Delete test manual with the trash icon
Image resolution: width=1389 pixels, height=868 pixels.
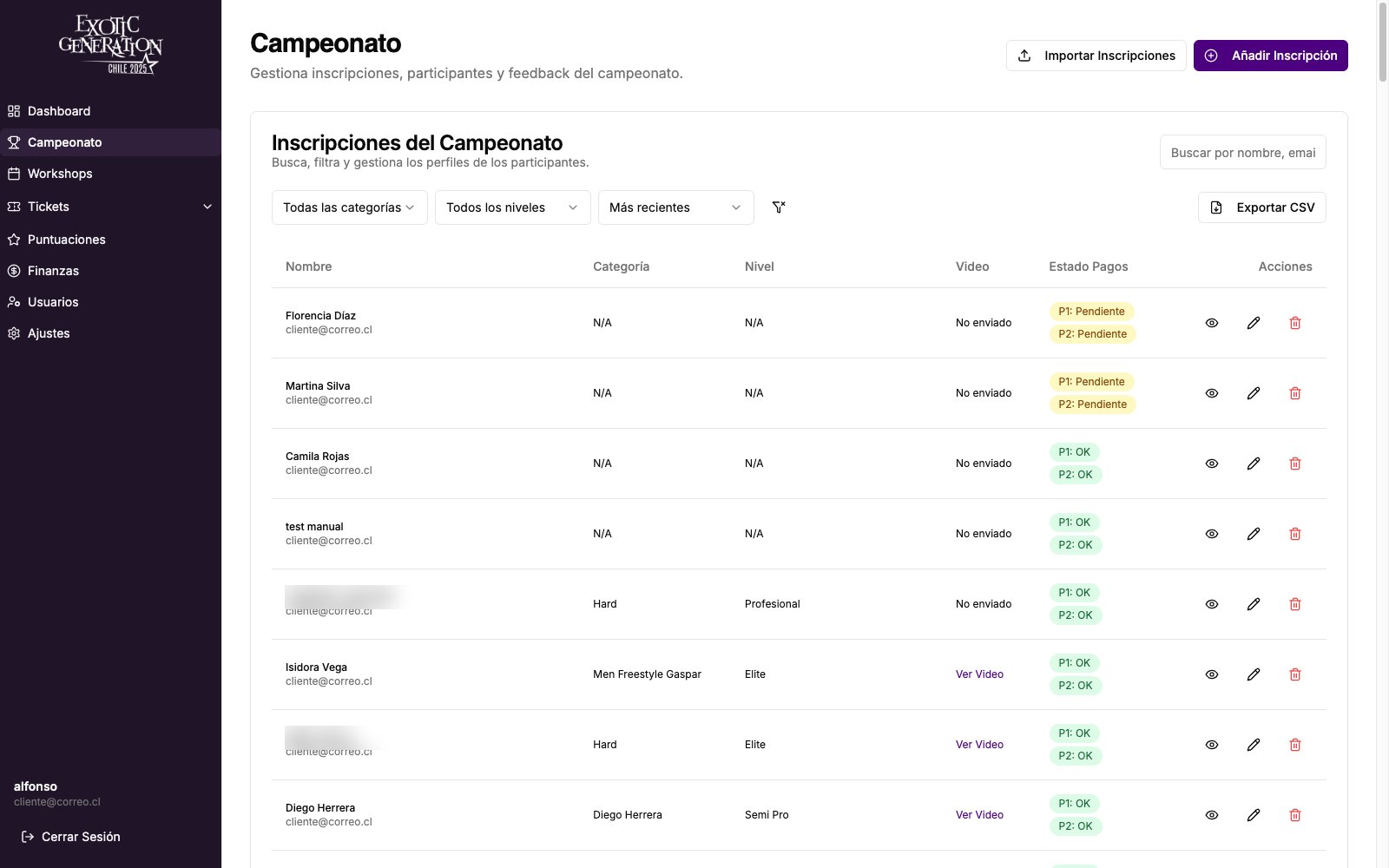[x=1295, y=534]
